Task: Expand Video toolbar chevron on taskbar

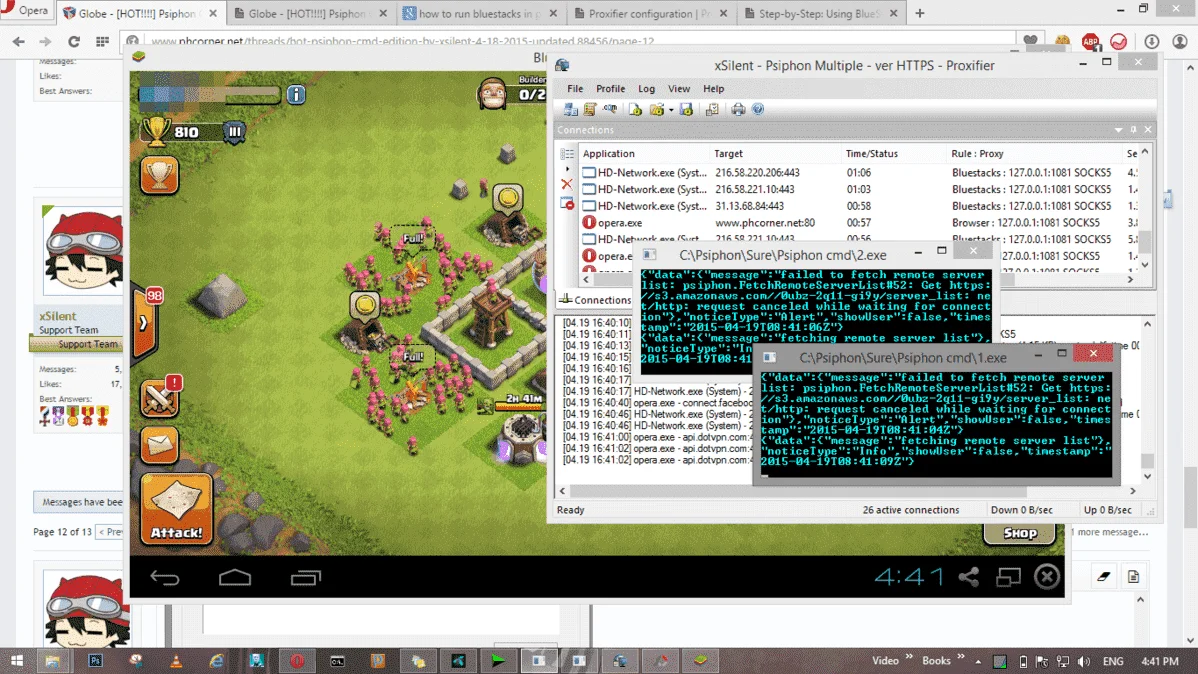Action: 909,657
